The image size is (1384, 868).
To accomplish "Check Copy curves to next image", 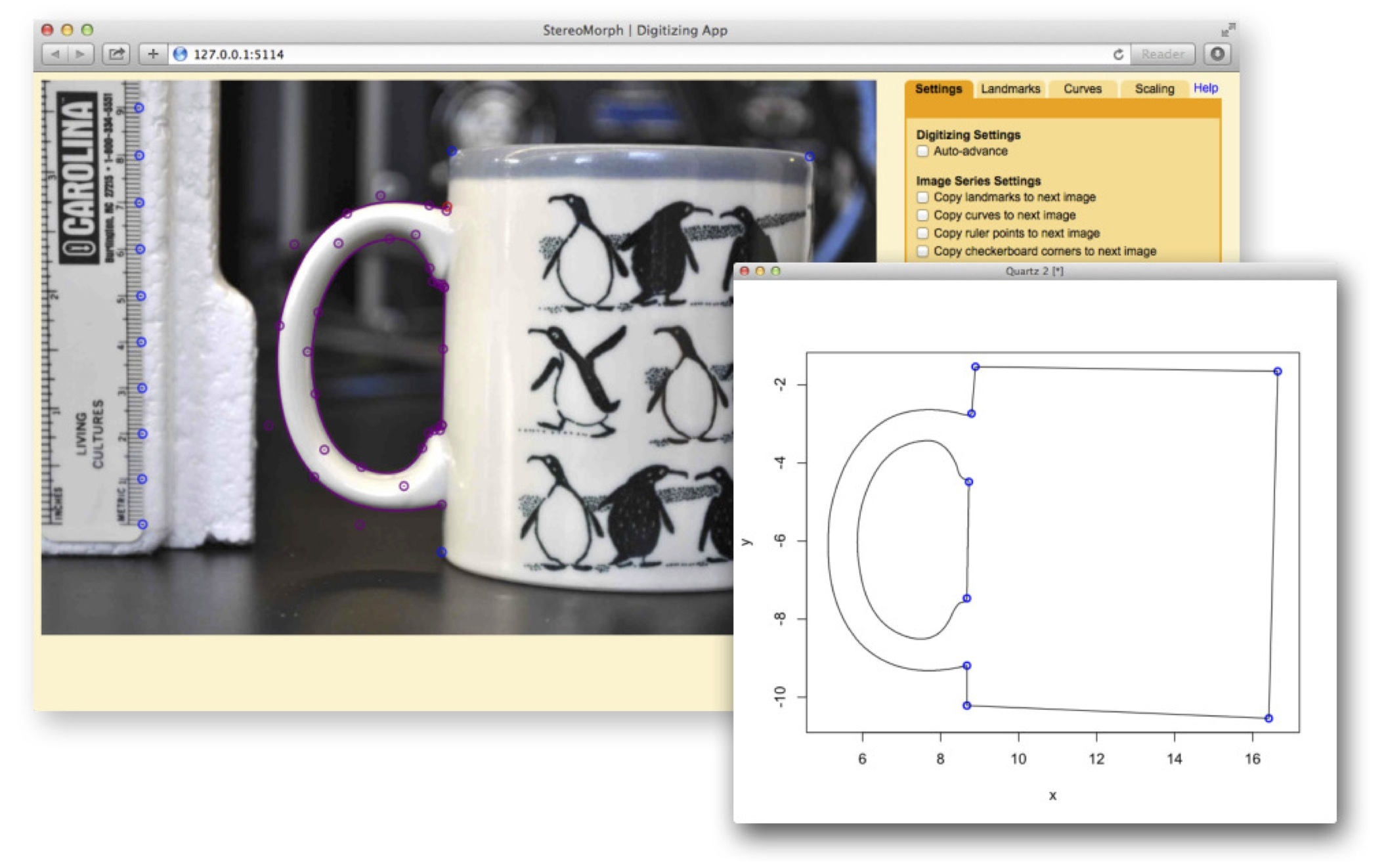I will (922, 215).
